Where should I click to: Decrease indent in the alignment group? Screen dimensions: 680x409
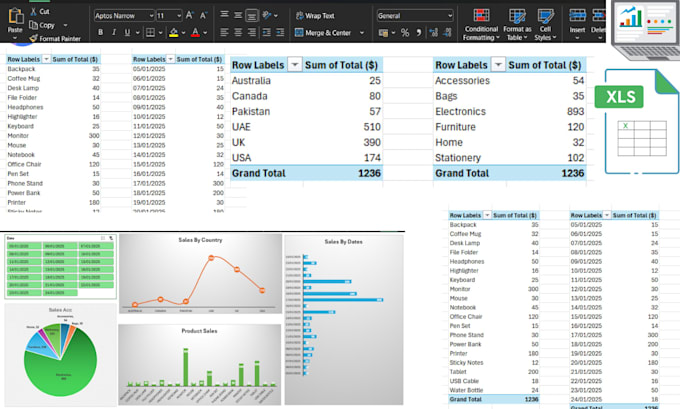[x=267, y=32]
